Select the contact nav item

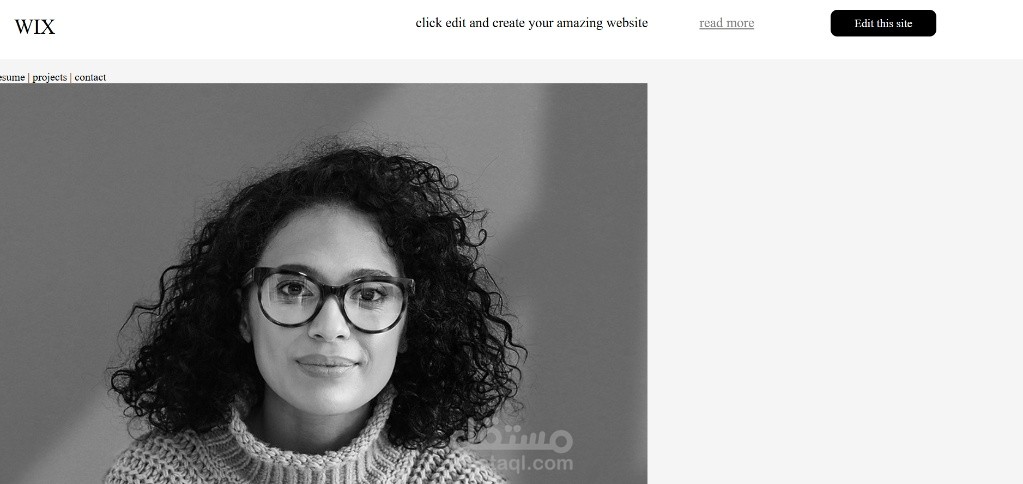point(90,77)
